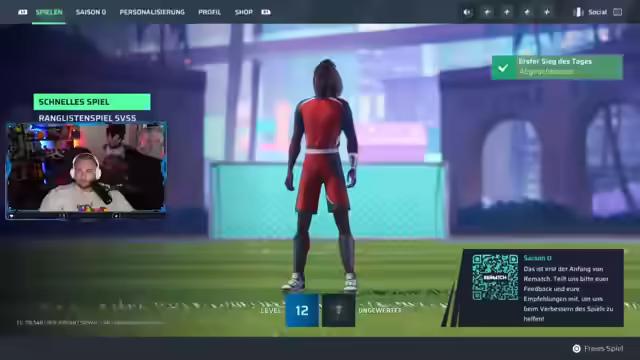Click the green checkmark on Erster Sieg des Tages
This screenshot has height=360, width=640.
point(503,67)
